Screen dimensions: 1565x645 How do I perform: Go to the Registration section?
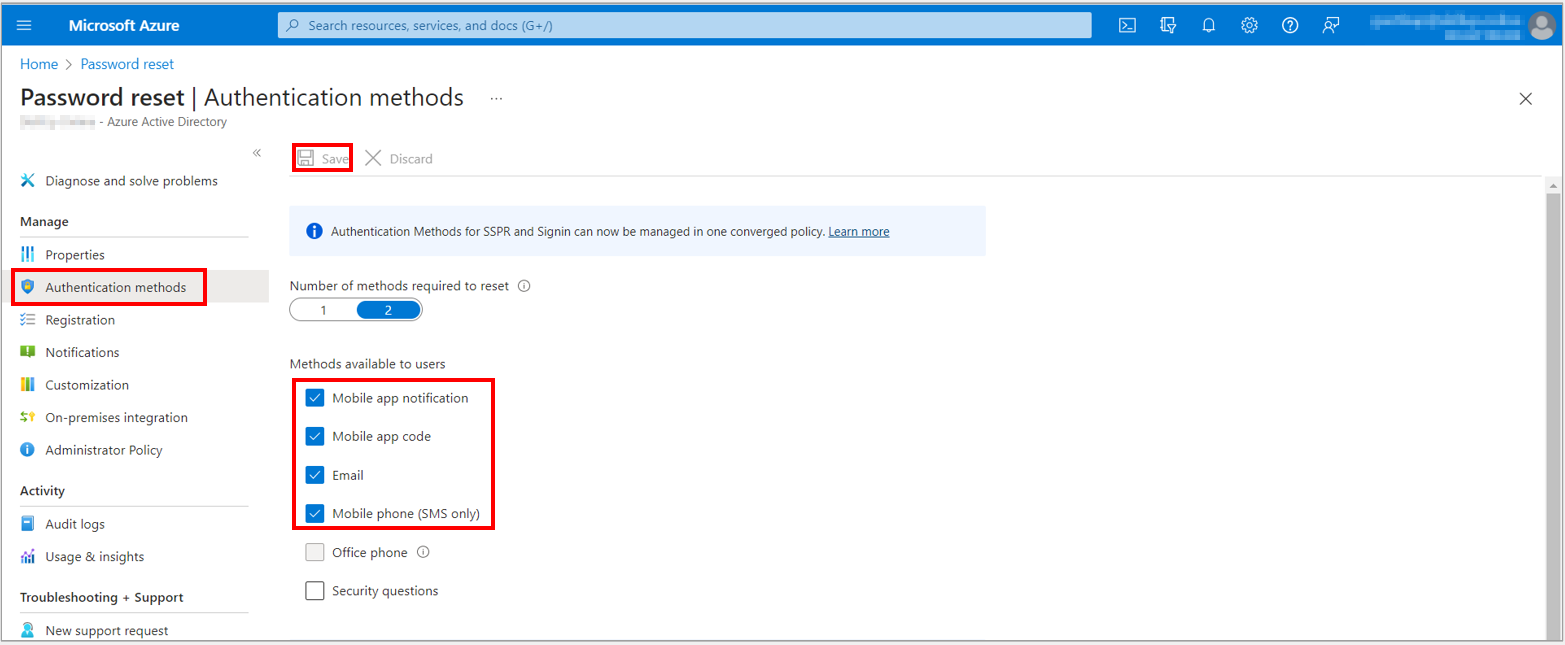click(80, 320)
